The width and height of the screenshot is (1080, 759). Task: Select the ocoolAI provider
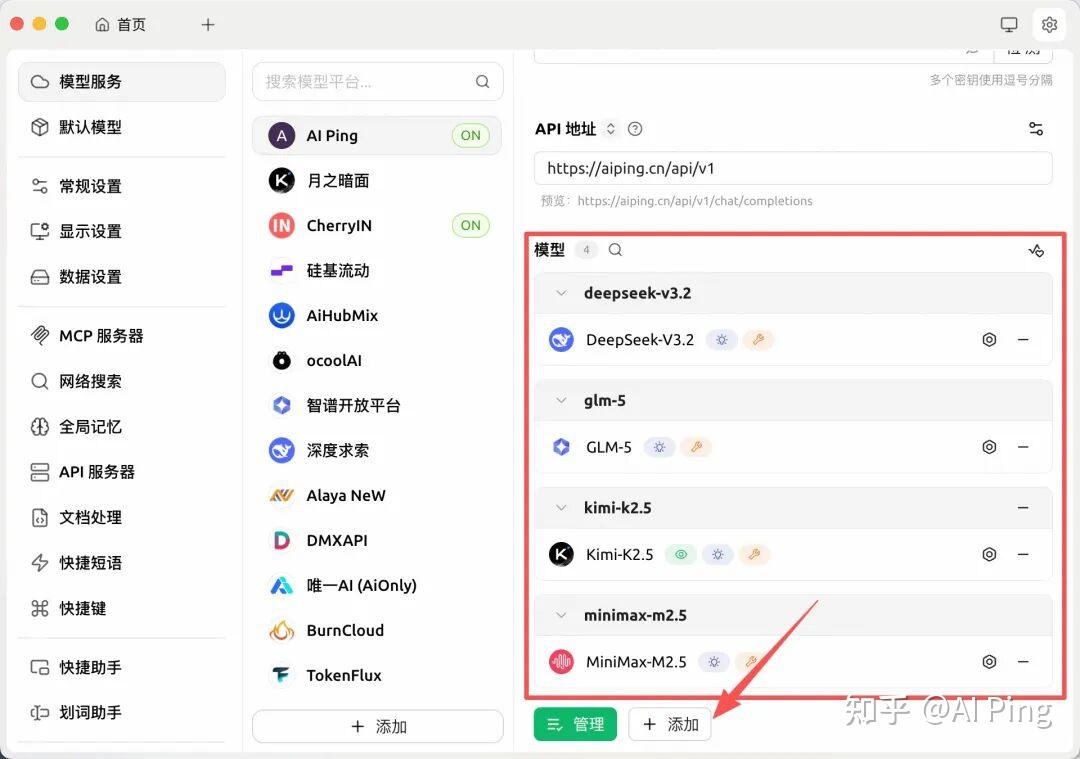(x=377, y=361)
